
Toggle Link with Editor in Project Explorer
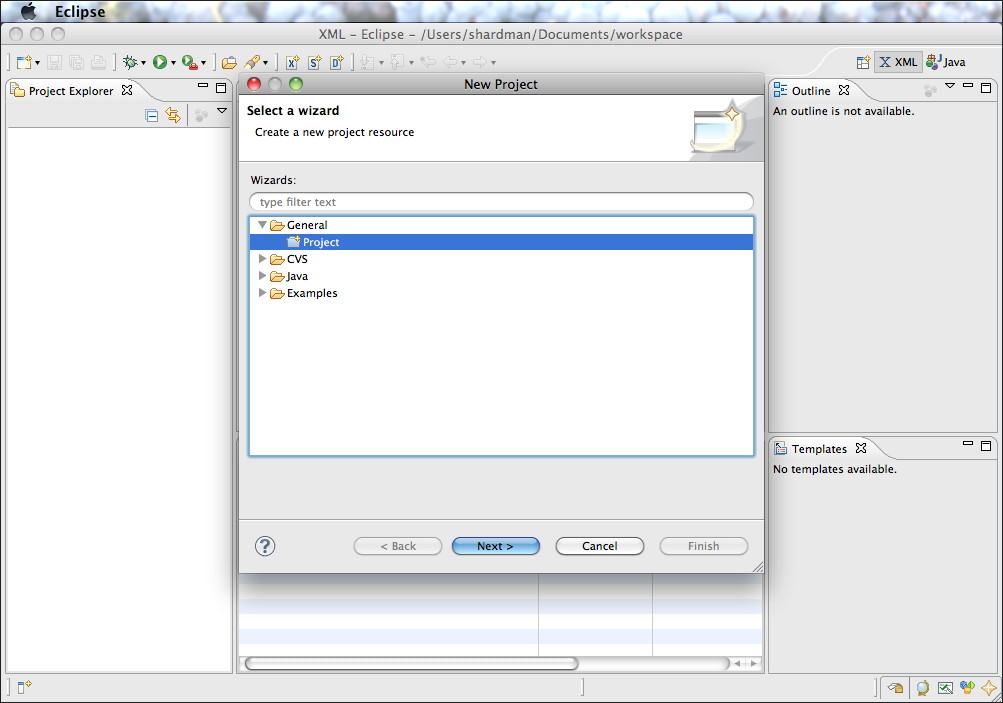point(173,115)
